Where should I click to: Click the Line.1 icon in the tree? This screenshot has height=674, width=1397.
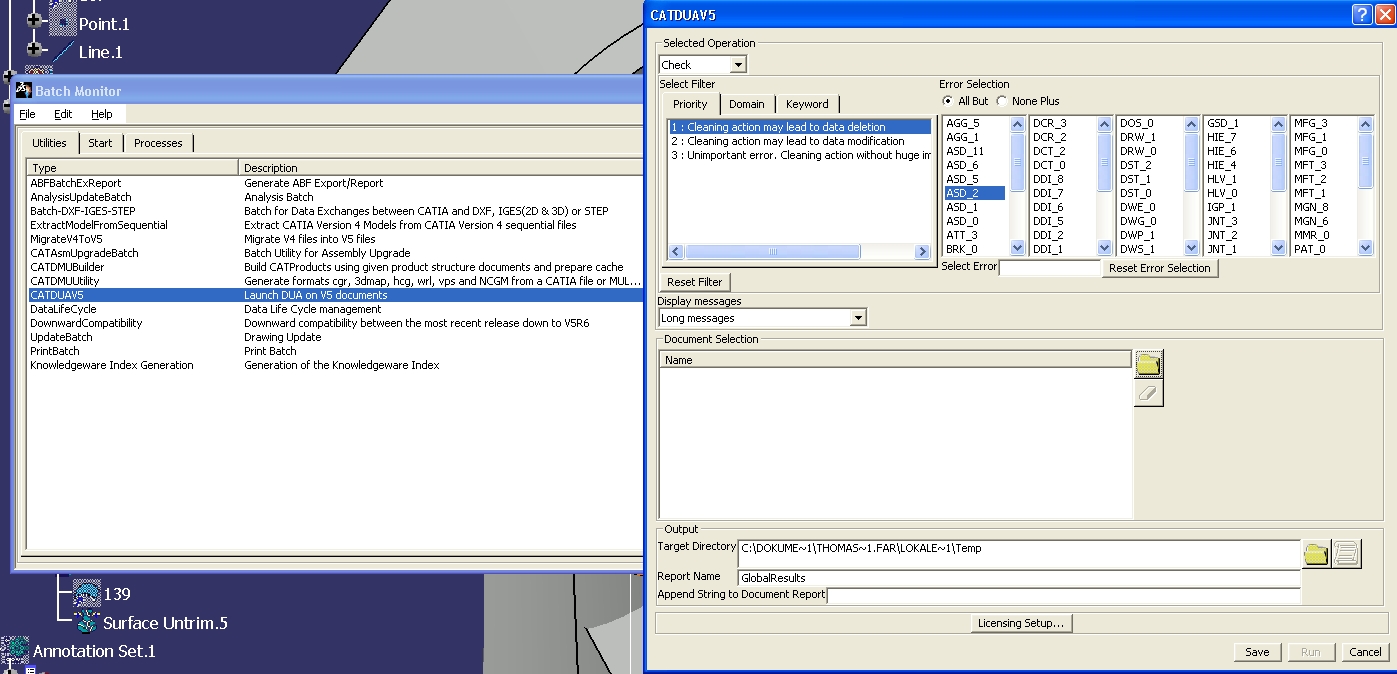[63, 51]
